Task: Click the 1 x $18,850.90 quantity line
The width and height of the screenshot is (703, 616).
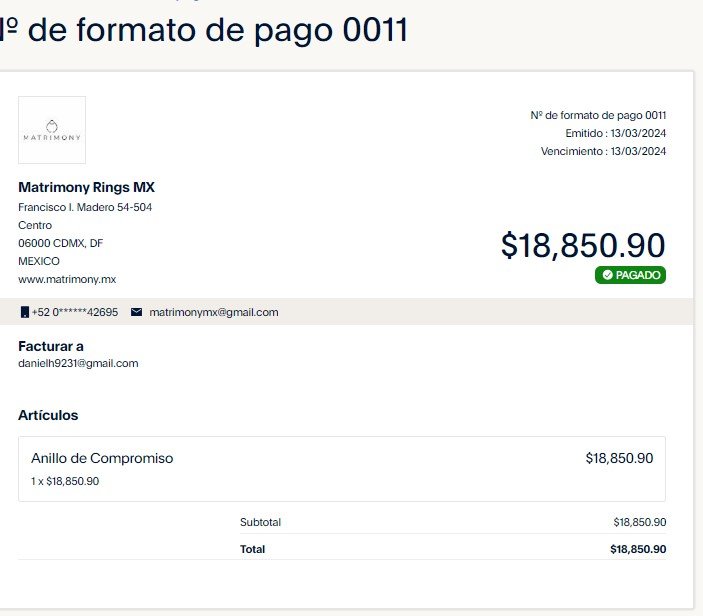Action: (x=65, y=481)
